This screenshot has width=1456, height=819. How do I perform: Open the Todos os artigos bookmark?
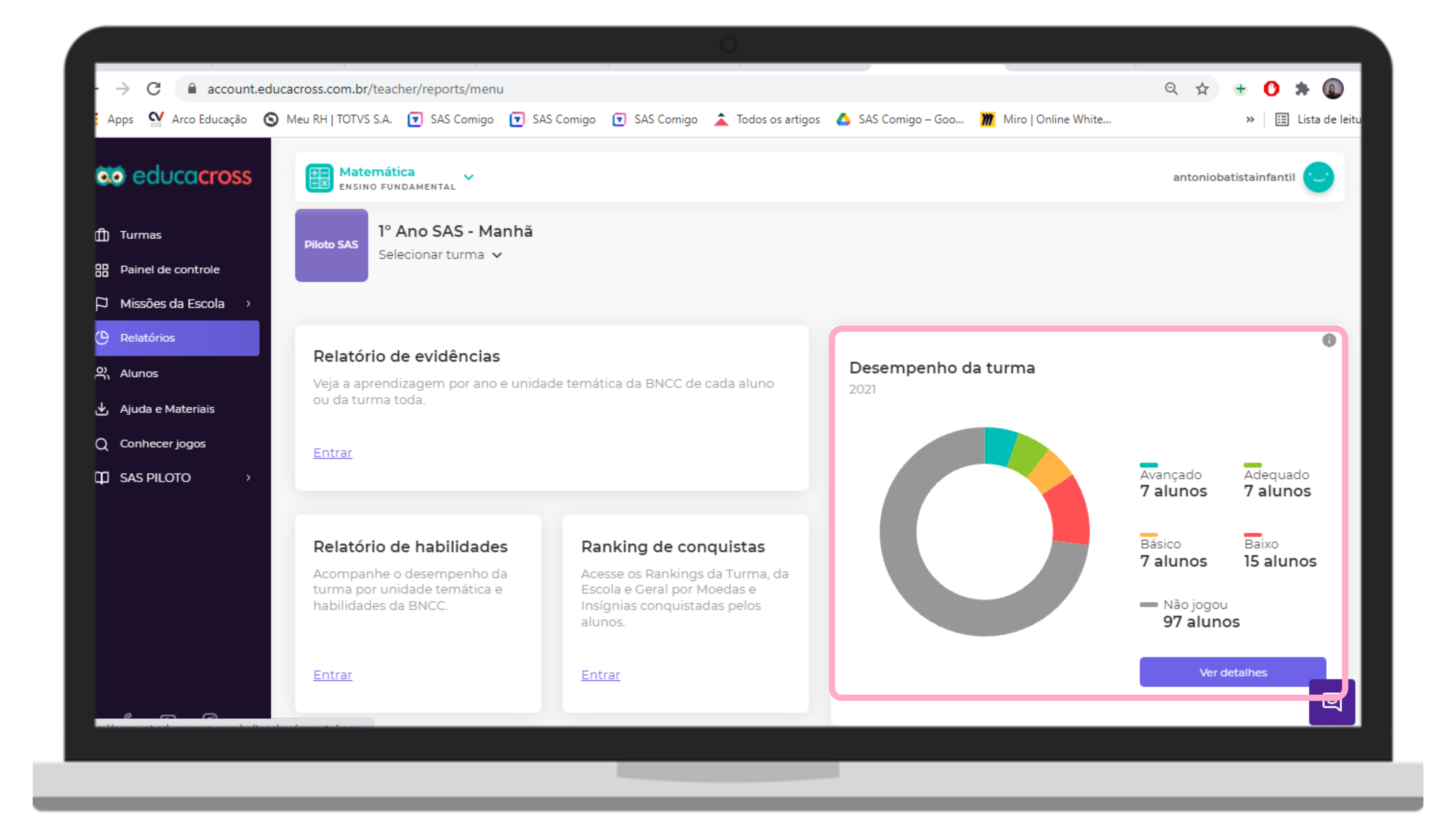(x=766, y=119)
